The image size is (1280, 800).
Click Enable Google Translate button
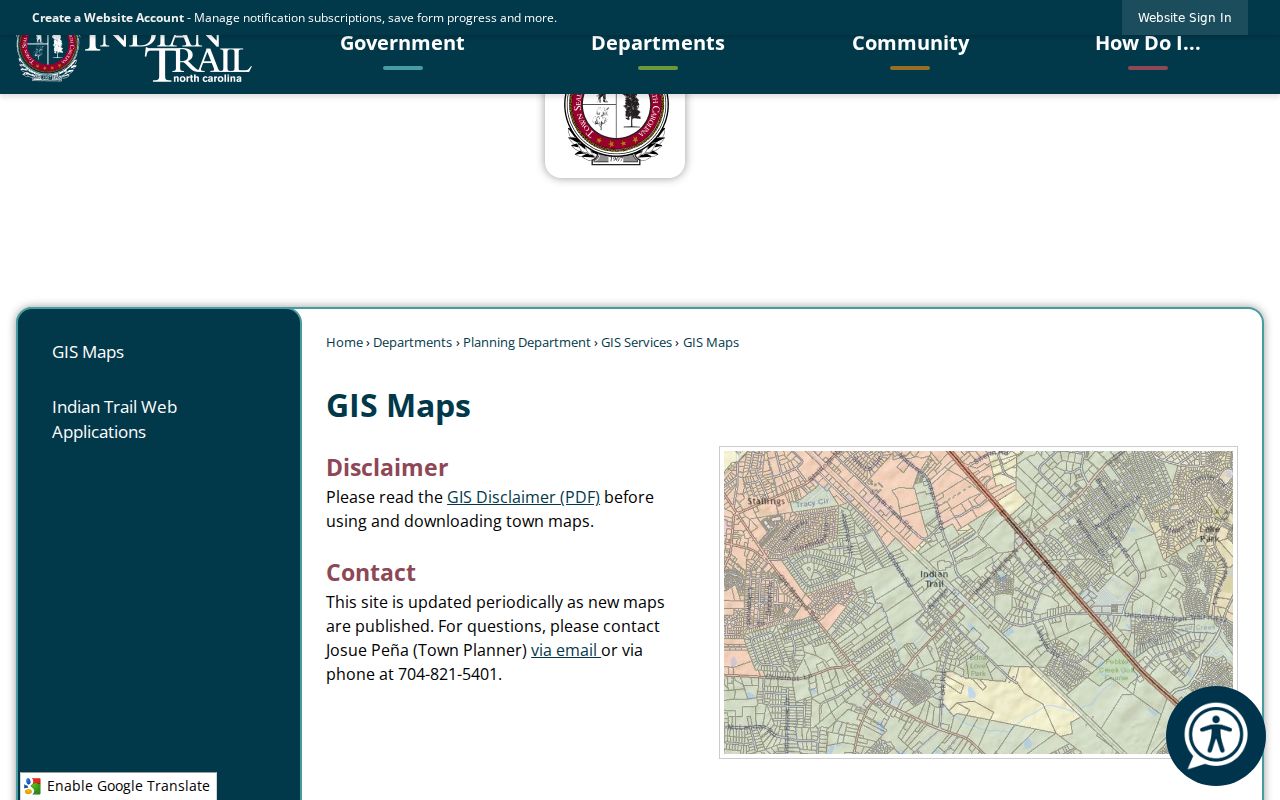(118, 786)
